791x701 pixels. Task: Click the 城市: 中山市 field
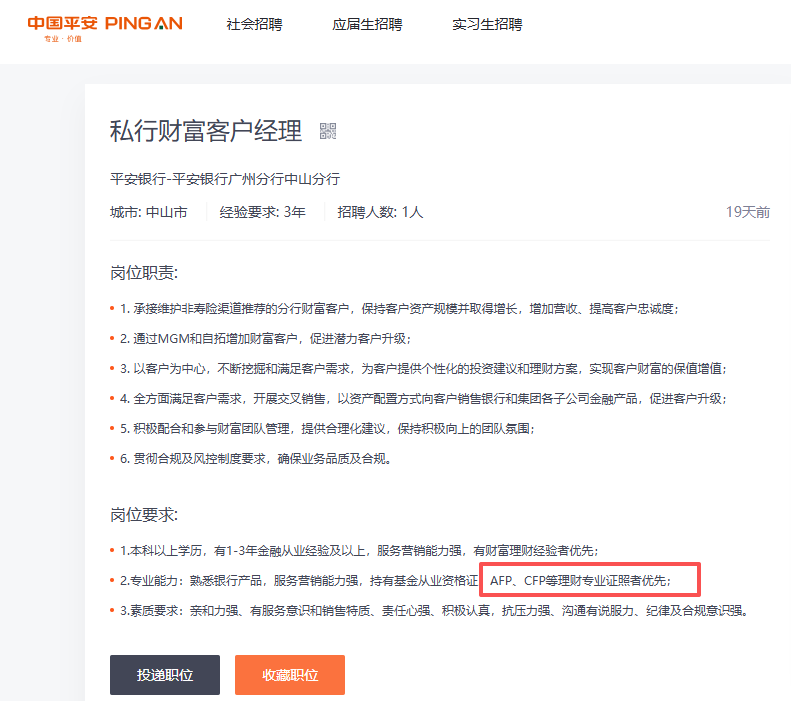(148, 212)
